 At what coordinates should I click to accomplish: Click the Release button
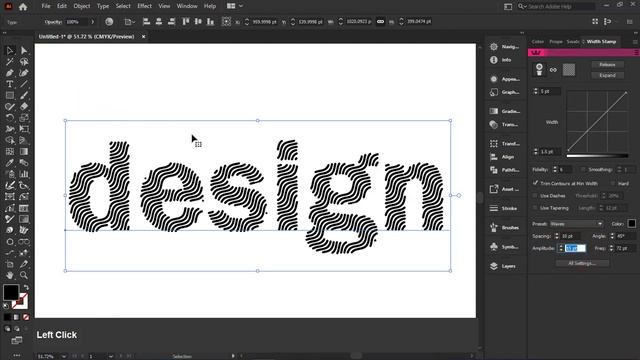click(607, 65)
